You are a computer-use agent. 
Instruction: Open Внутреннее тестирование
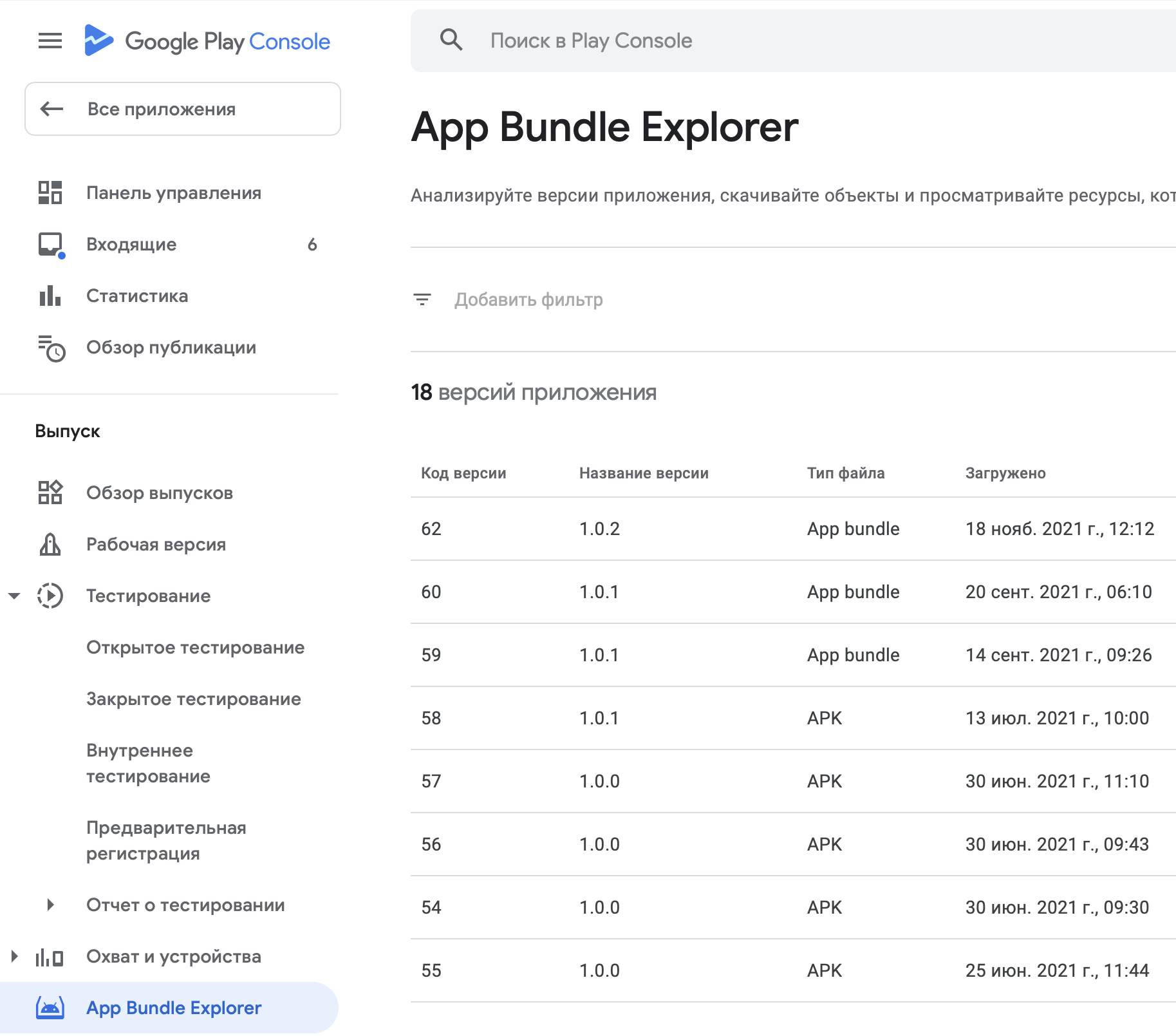click(149, 763)
